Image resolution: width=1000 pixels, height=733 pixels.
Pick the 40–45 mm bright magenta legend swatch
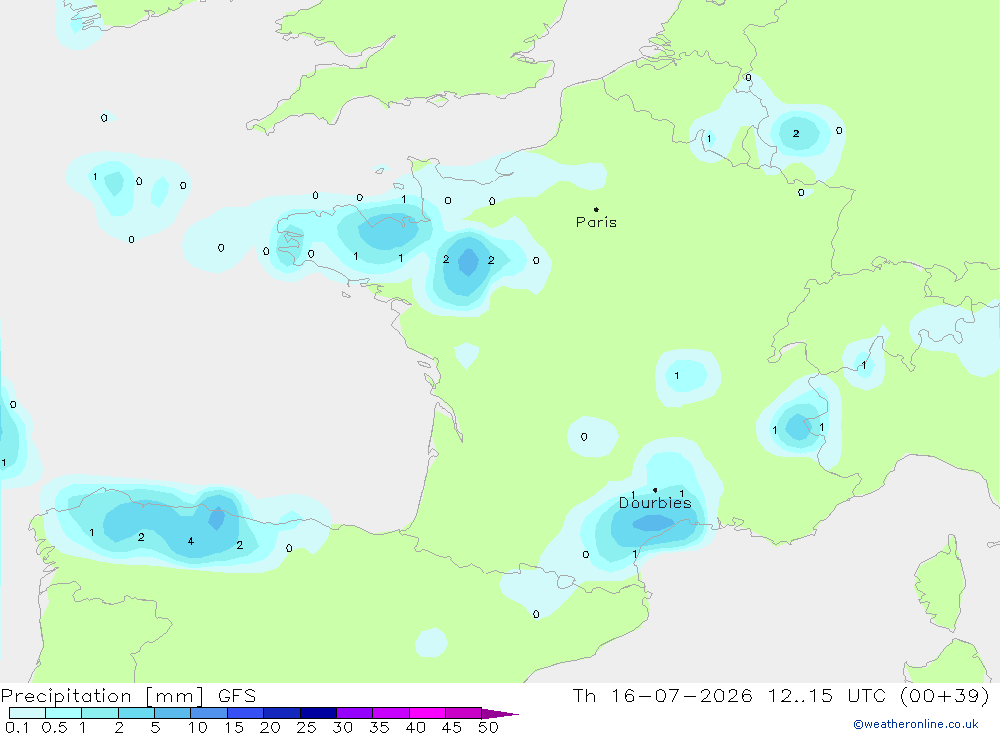click(x=427, y=713)
